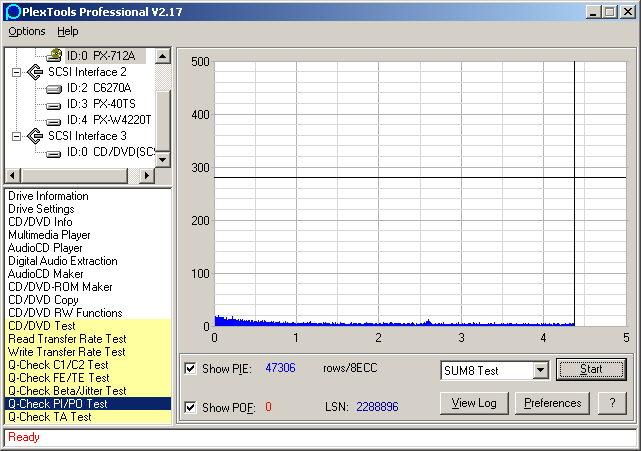Select Q-Check FE/TE Test

88,378
